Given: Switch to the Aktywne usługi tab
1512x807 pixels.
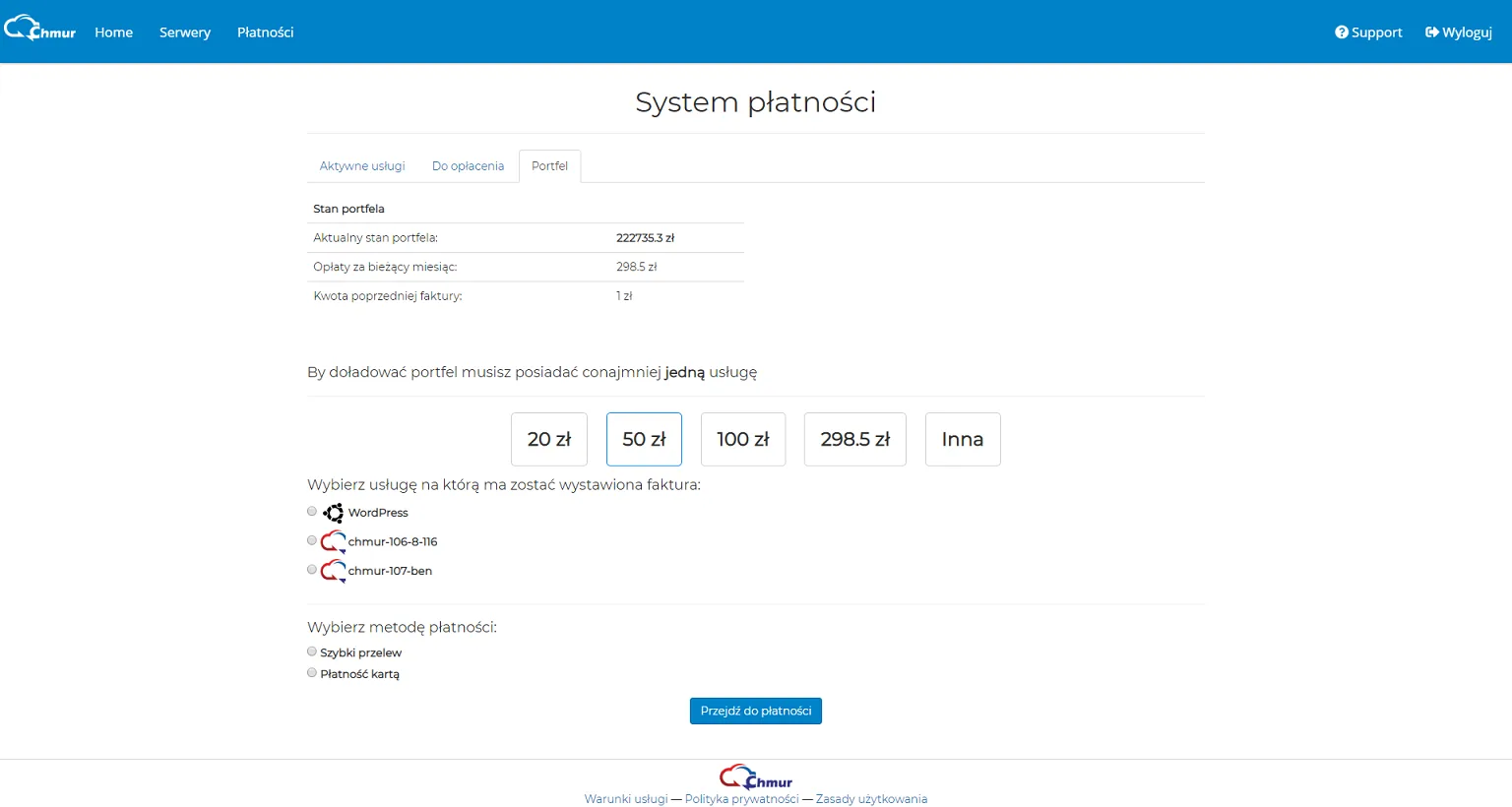Looking at the screenshot, I should 362,166.
